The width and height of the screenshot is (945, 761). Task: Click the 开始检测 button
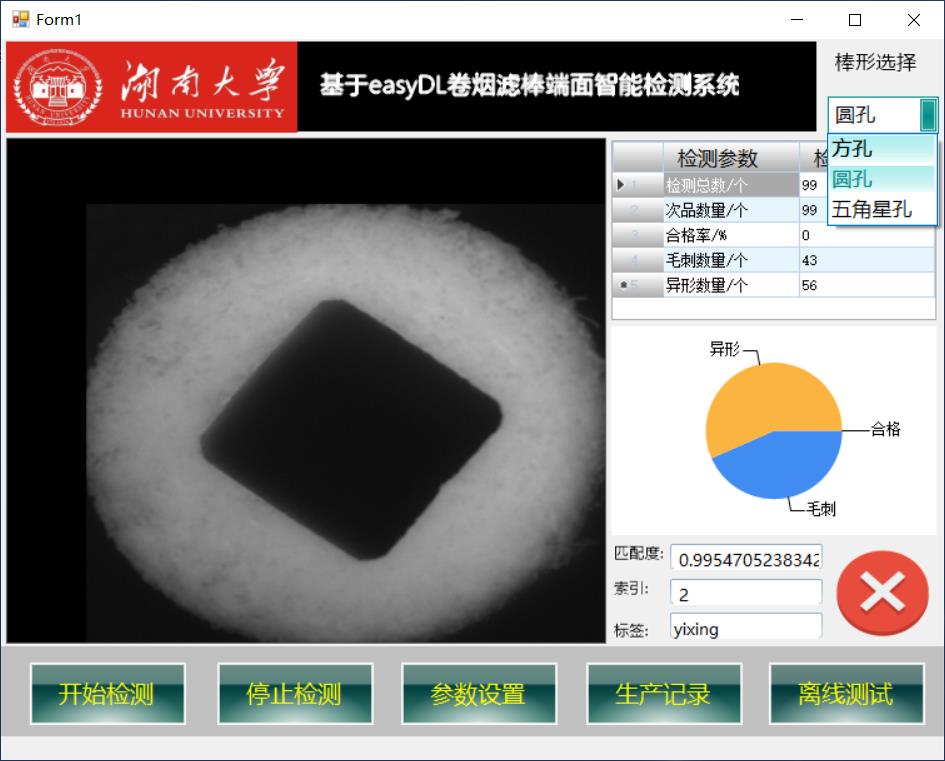coord(107,694)
